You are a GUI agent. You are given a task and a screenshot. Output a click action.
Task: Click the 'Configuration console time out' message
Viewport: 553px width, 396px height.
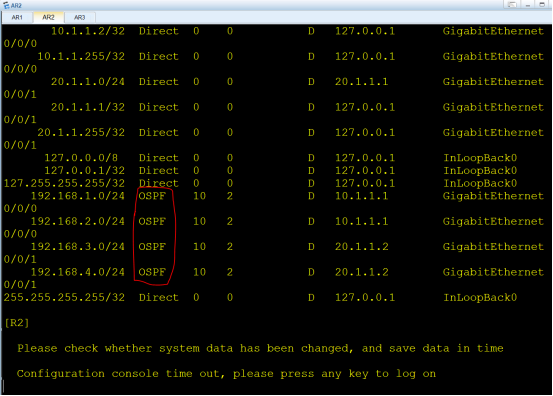click(x=226, y=374)
